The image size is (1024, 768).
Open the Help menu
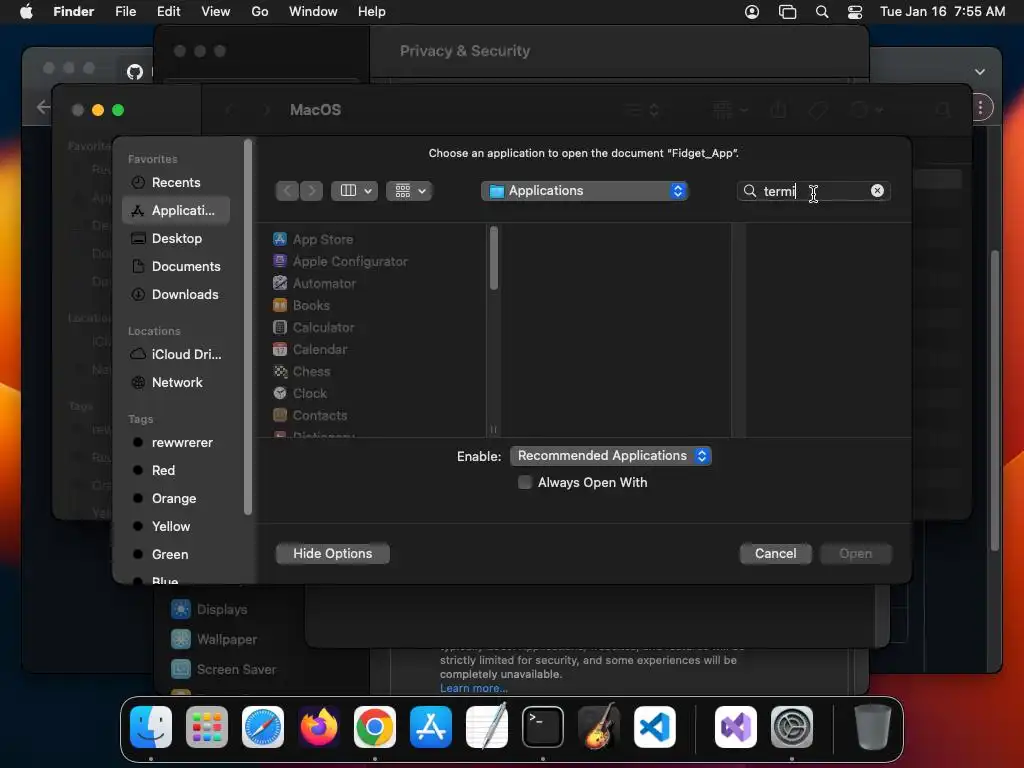click(372, 12)
